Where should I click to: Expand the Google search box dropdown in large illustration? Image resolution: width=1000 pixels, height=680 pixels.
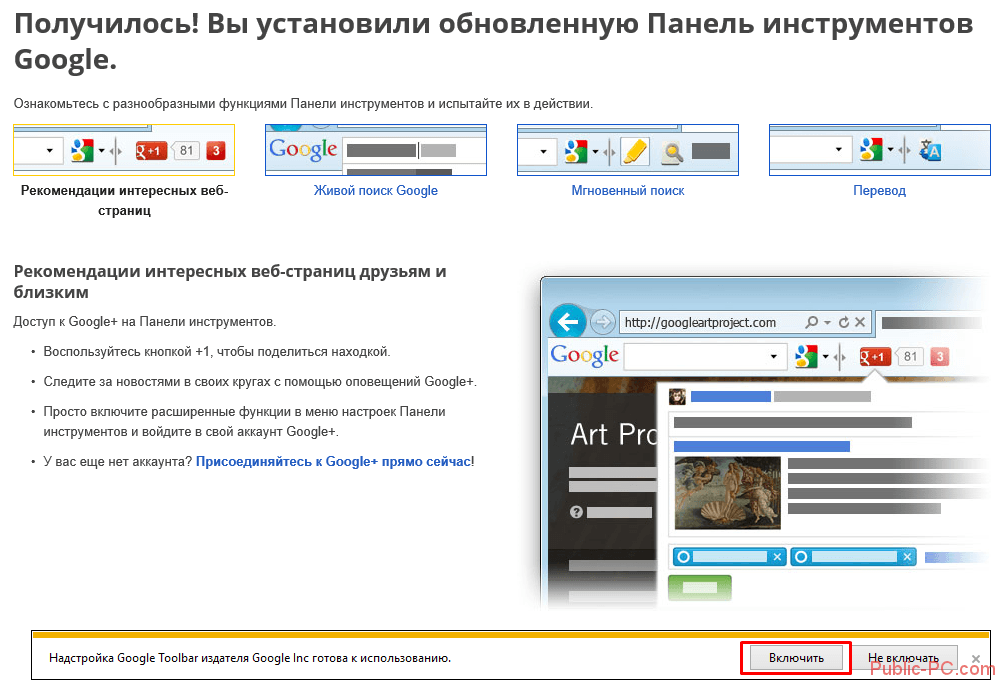(773, 357)
